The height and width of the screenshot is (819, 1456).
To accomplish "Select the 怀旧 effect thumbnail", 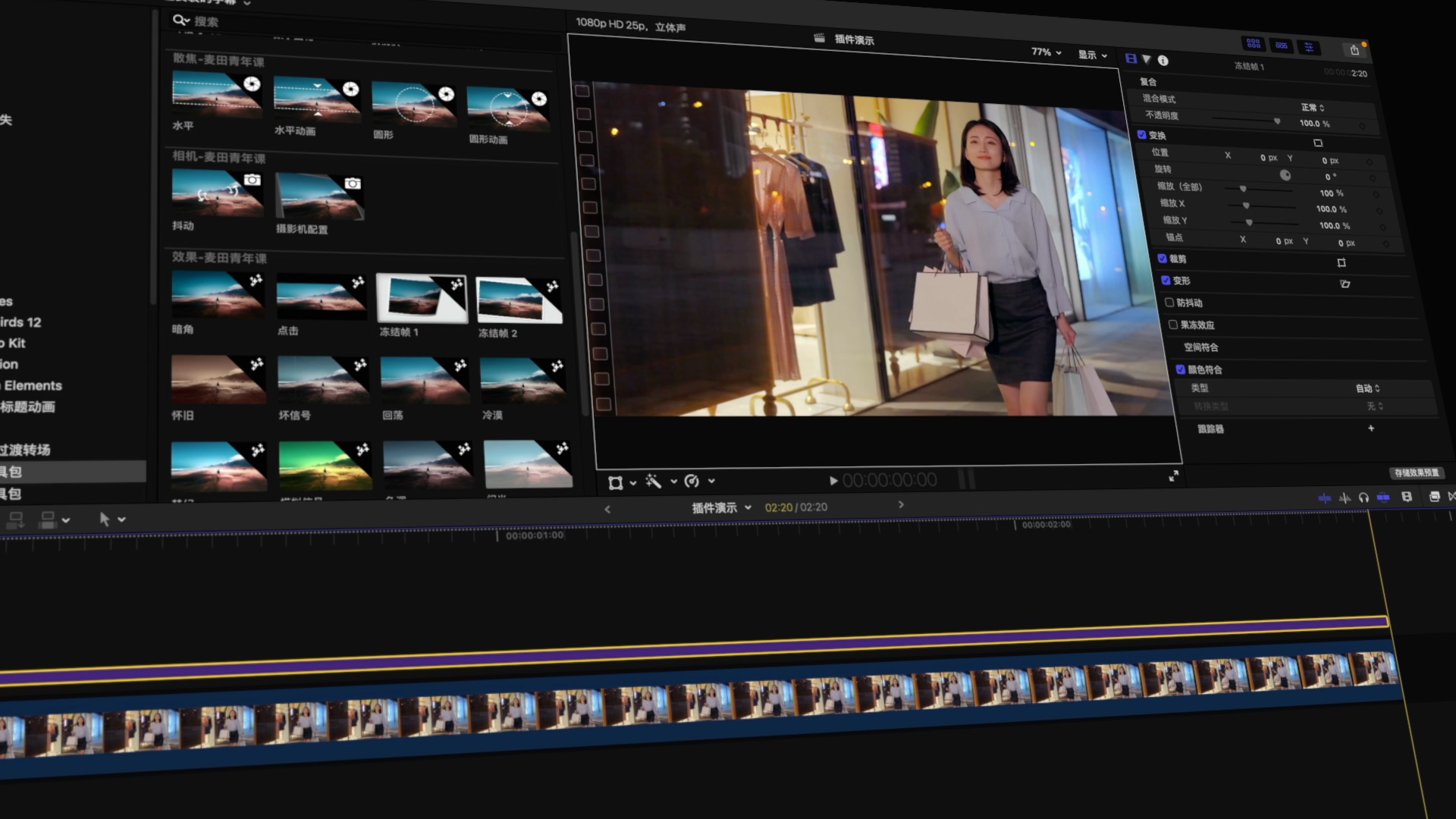I will (218, 379).
